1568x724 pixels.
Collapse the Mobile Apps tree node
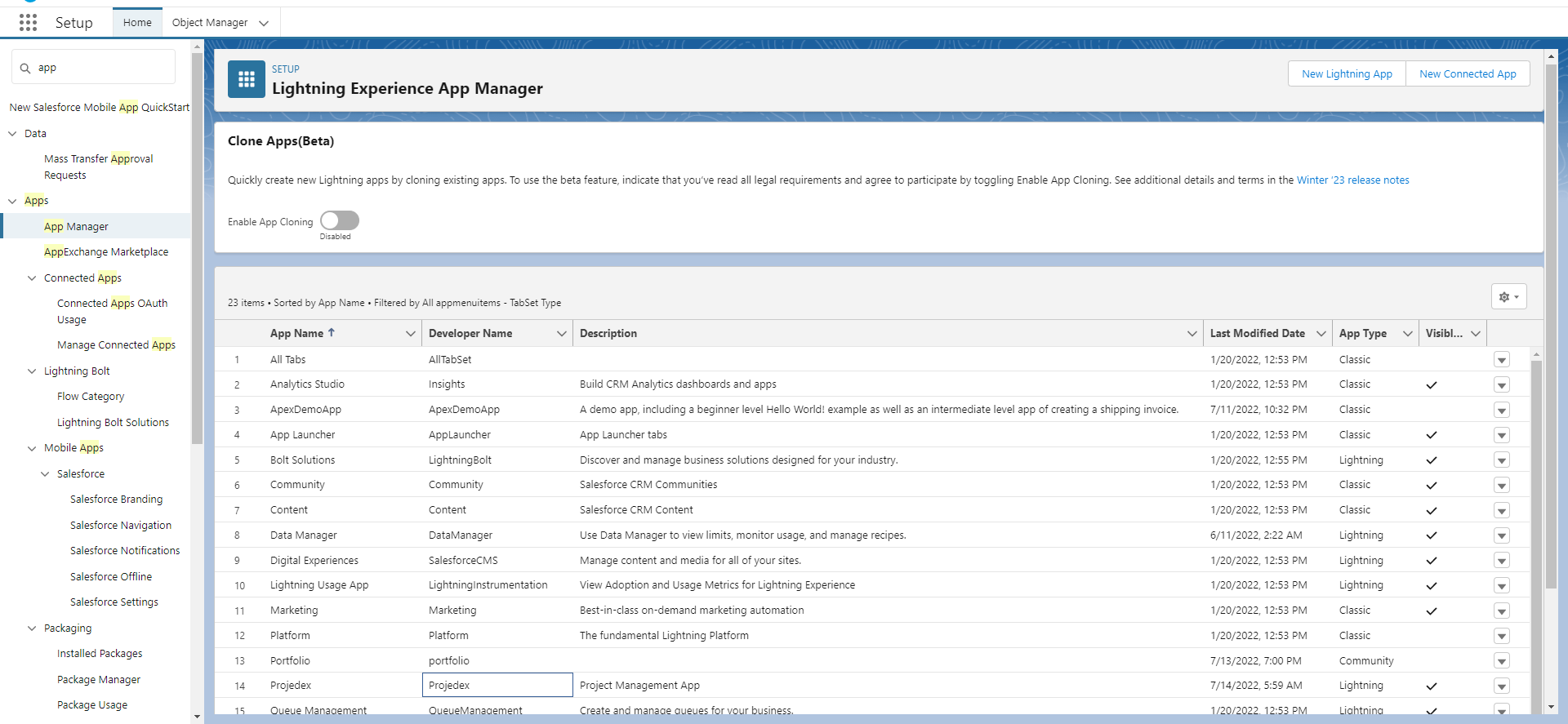click(x=32, y=448)
